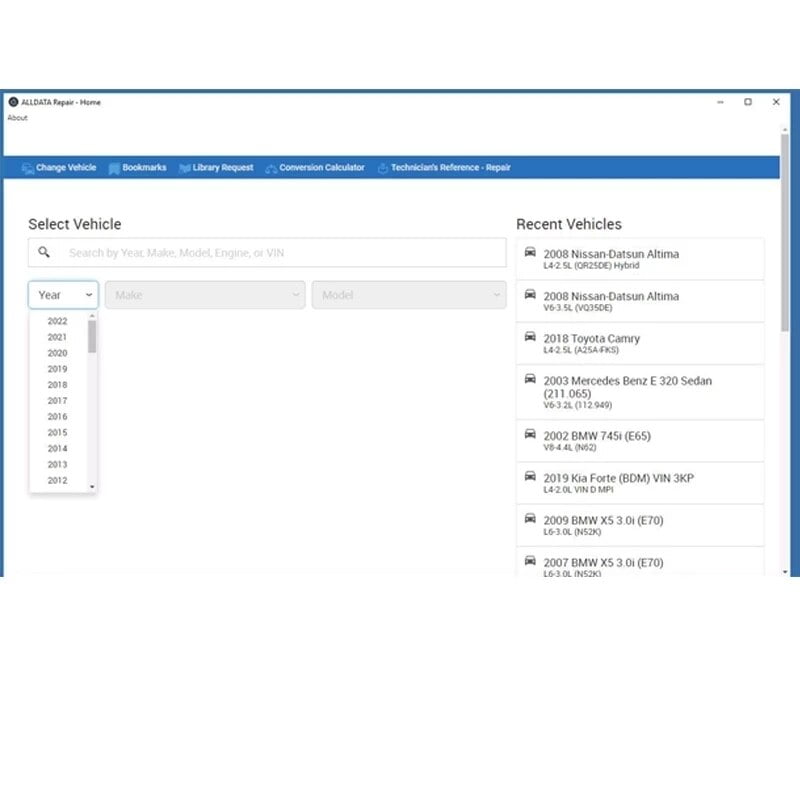Open recent 2019 Kia Forte entry
The image size is (800, 800).
click(x=640, y=483)
